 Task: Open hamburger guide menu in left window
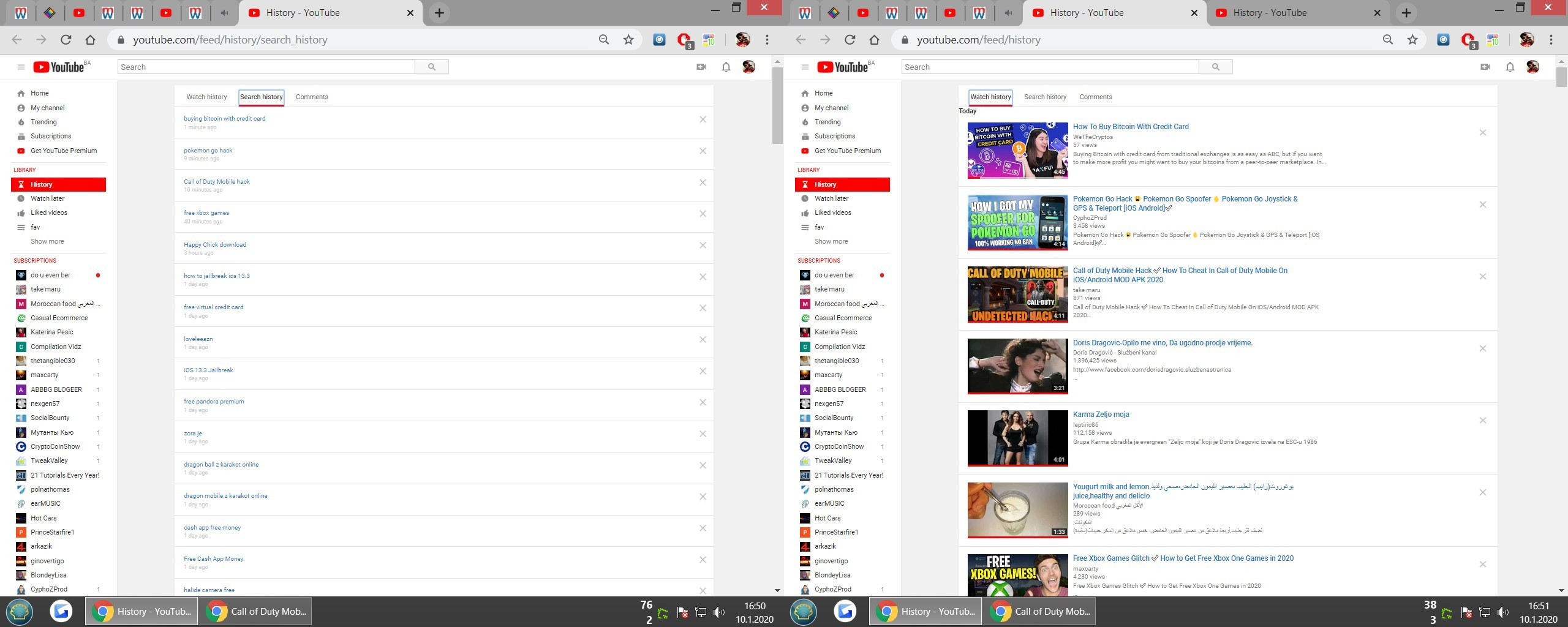click(21, 67)
